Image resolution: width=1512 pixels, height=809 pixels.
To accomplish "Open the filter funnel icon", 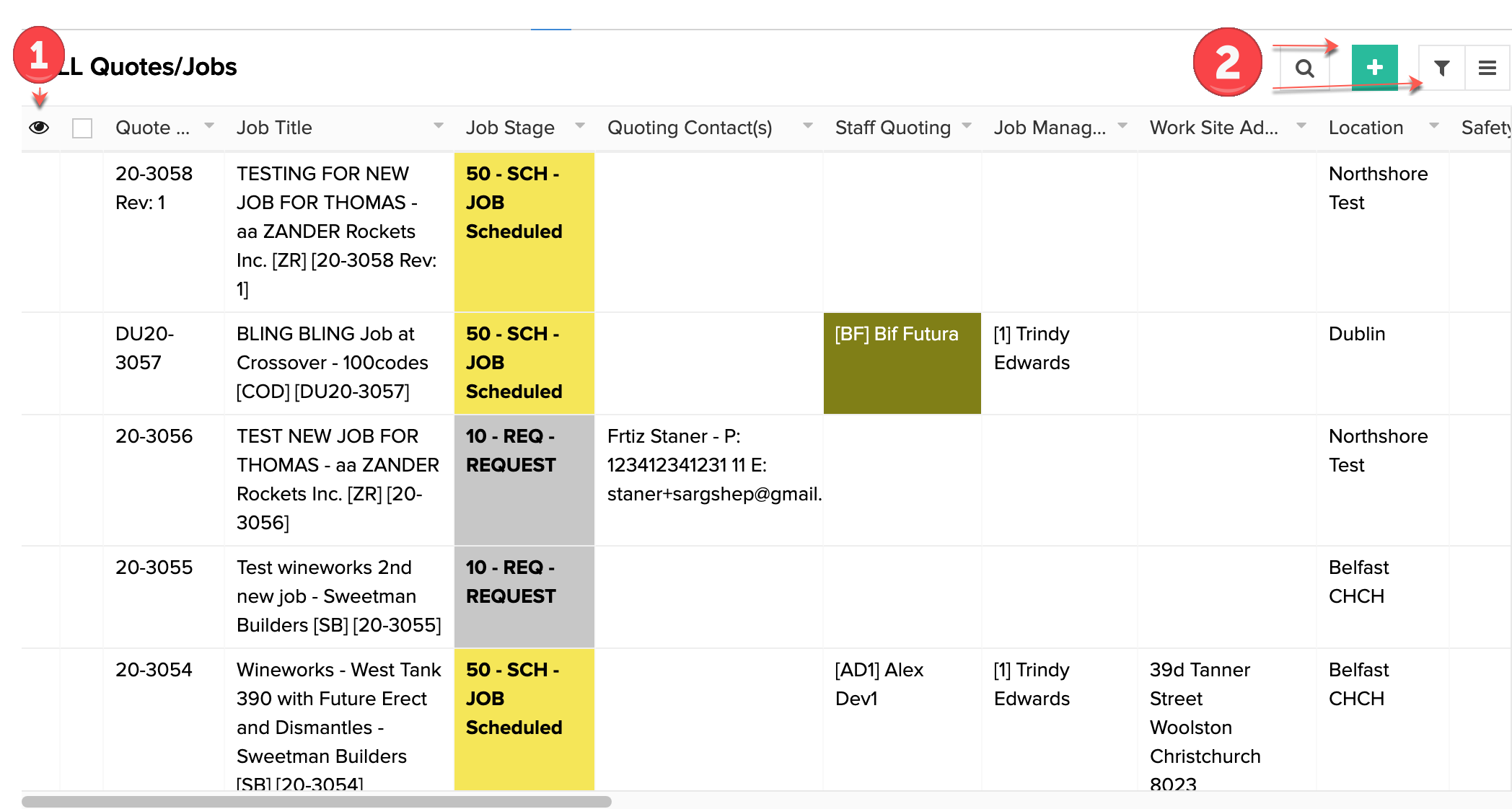I will coord(1441,68).
